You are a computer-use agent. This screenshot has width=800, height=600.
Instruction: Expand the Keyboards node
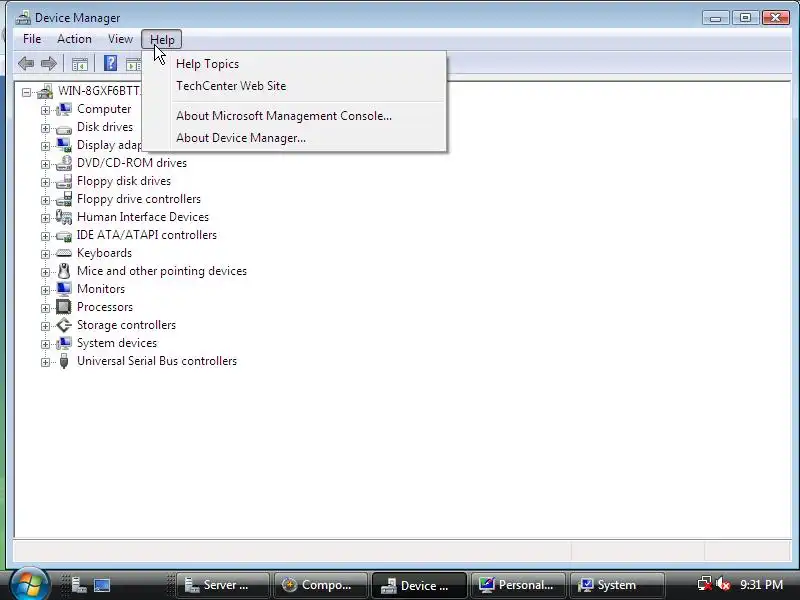(45, 254)
